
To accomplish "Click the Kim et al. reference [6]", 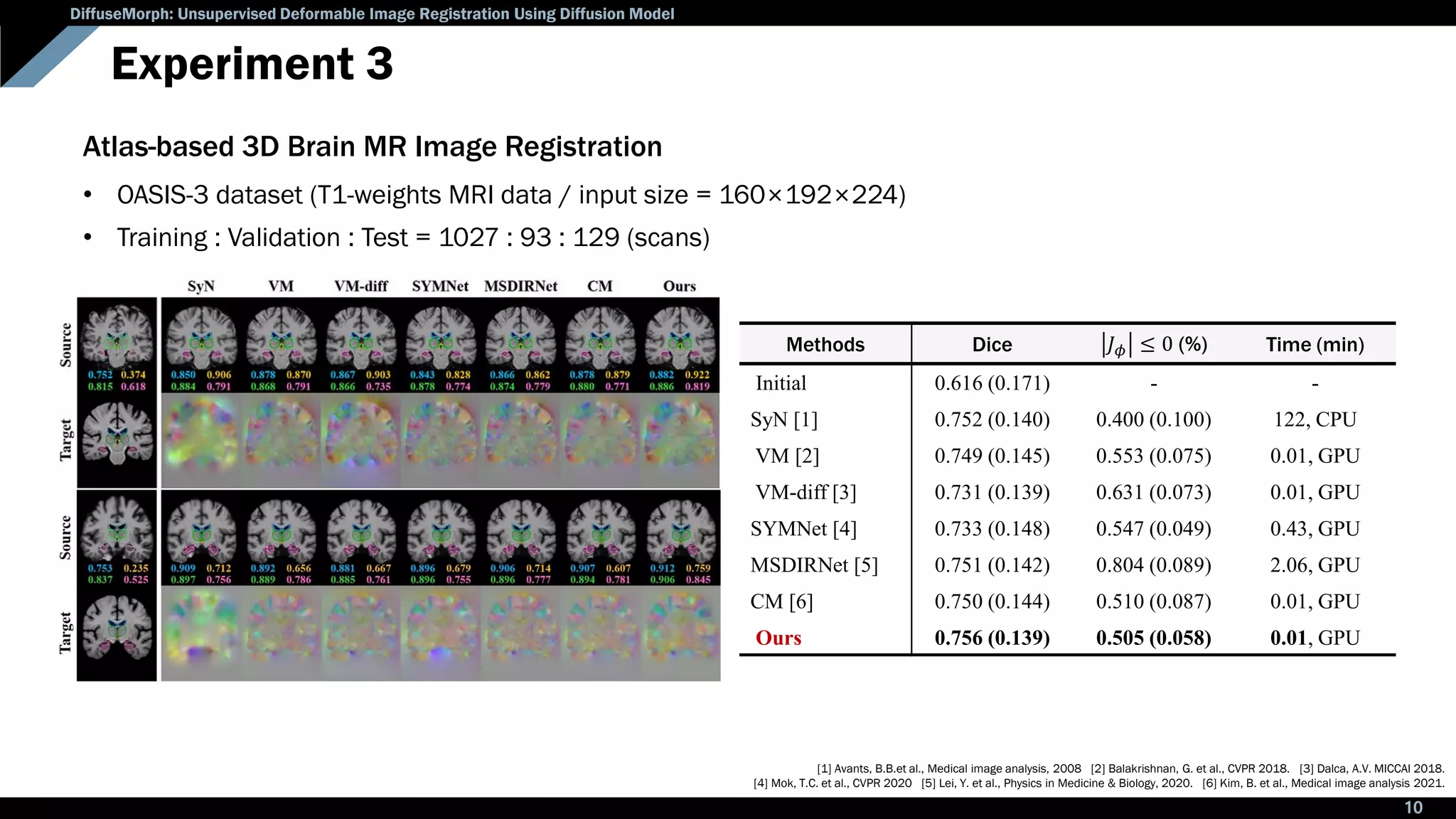I will (1323, 783).
